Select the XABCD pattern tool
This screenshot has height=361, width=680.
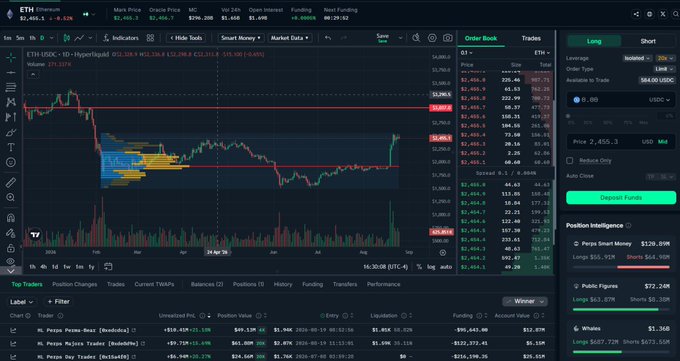click(11, 102)
